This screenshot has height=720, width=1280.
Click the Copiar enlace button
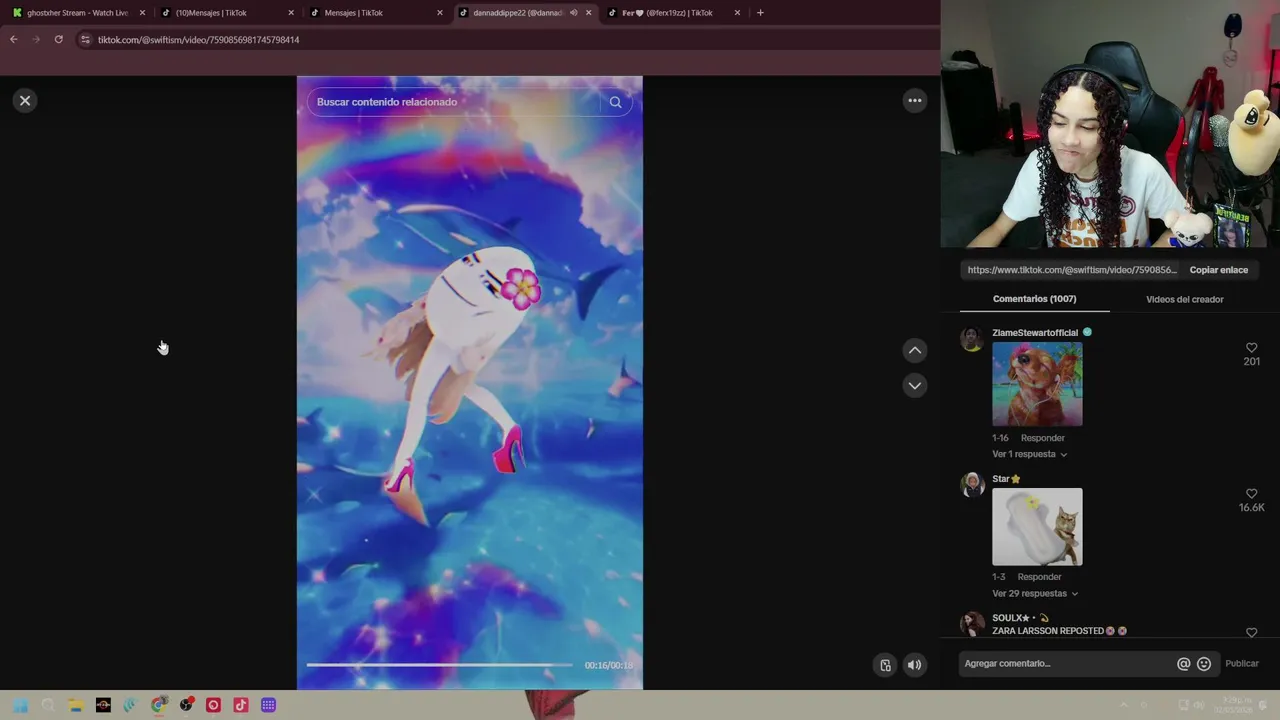(x=1218, y=270)
